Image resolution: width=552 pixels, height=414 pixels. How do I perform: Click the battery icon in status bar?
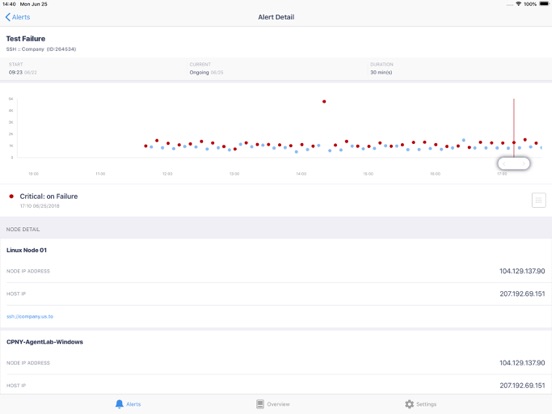click(544, 4)
